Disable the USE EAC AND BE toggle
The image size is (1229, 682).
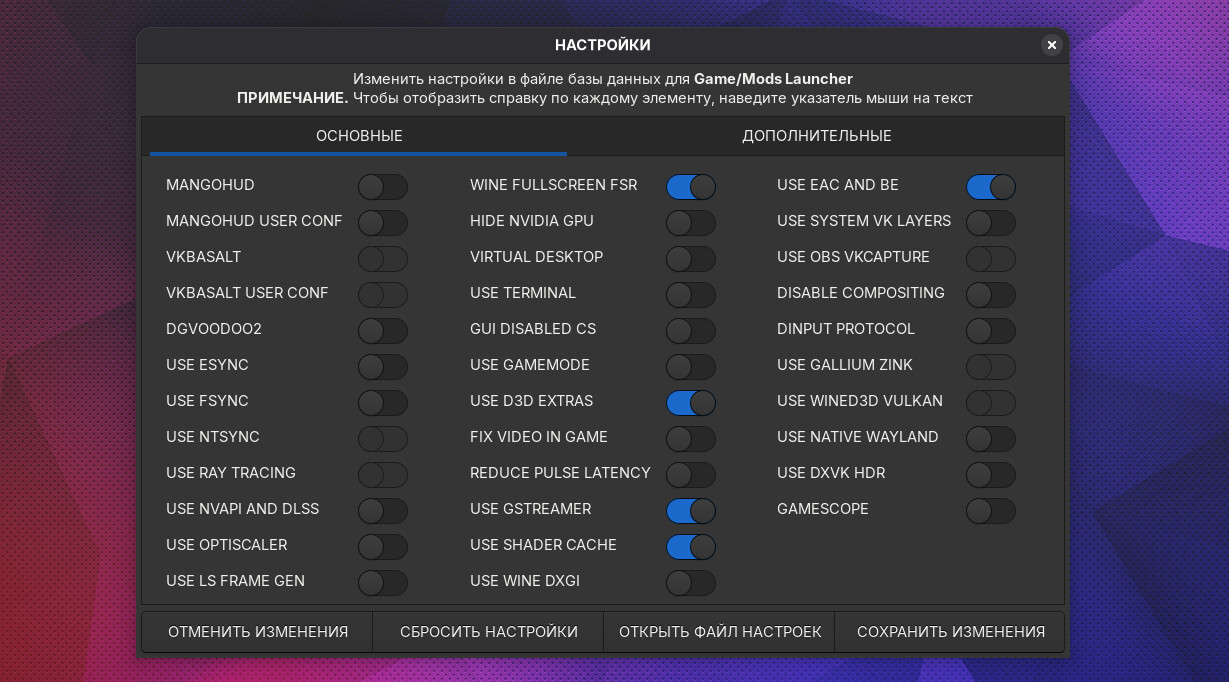click(990, 186)
